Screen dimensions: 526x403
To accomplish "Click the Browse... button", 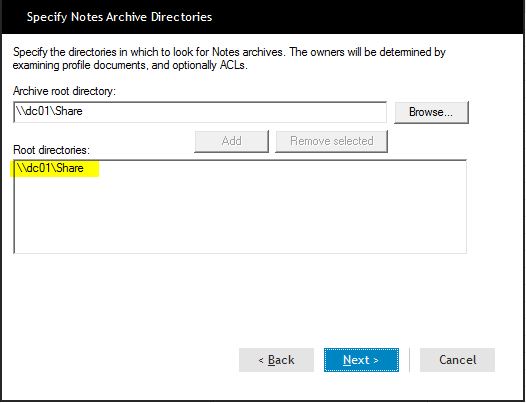I will (431, 112).
